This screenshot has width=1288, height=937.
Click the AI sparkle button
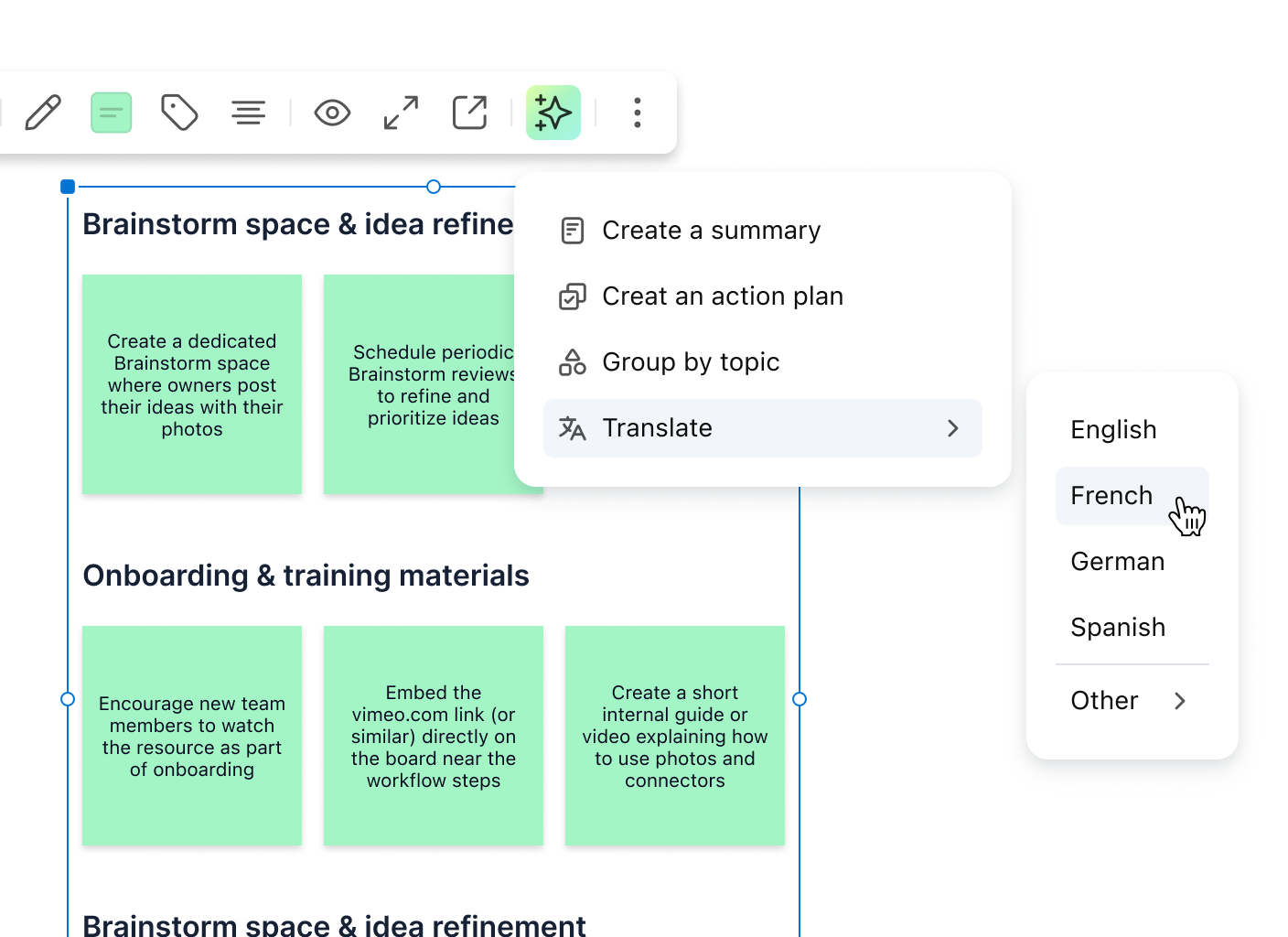point(553,113)
